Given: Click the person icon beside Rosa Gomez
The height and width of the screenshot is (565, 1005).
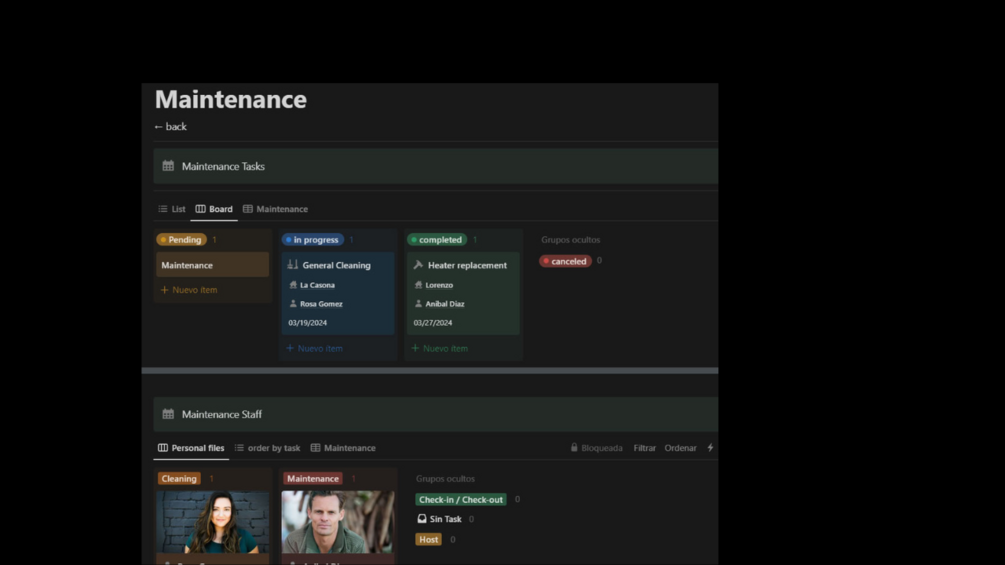Looking at the screenshot, I should (293, 304).
